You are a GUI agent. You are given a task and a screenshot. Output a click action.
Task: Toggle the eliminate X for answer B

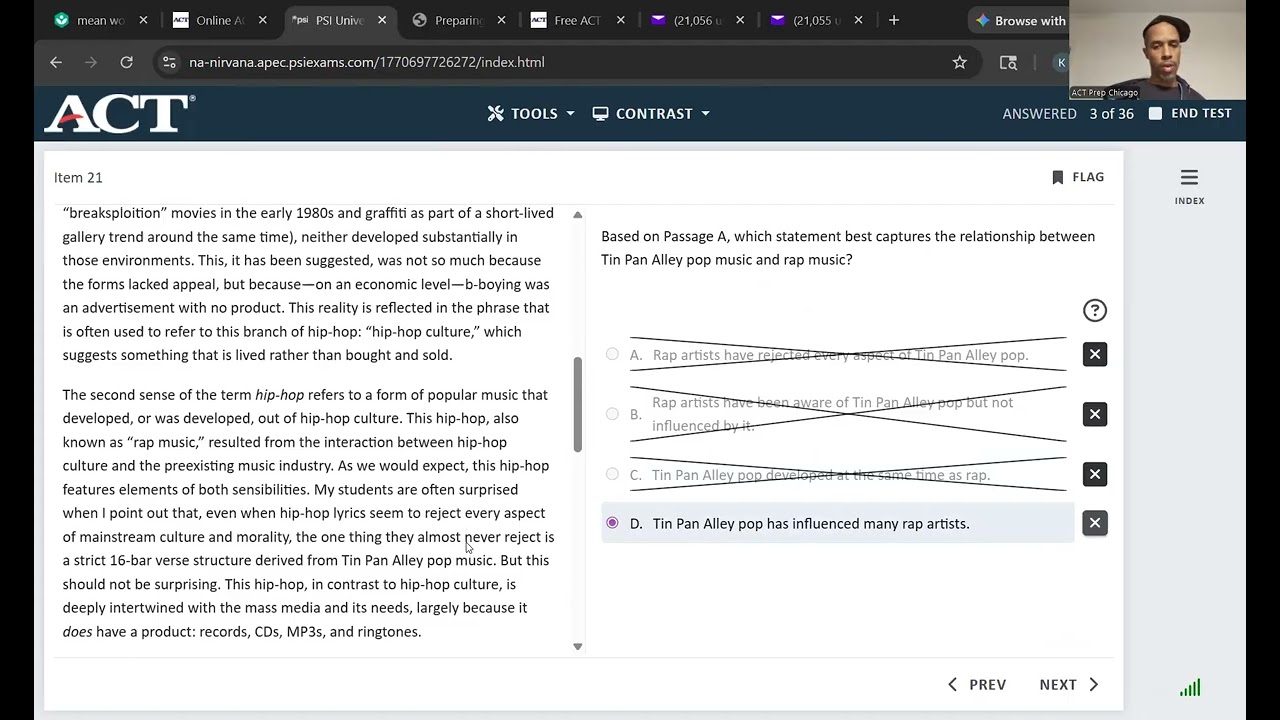coord(1095,414)
